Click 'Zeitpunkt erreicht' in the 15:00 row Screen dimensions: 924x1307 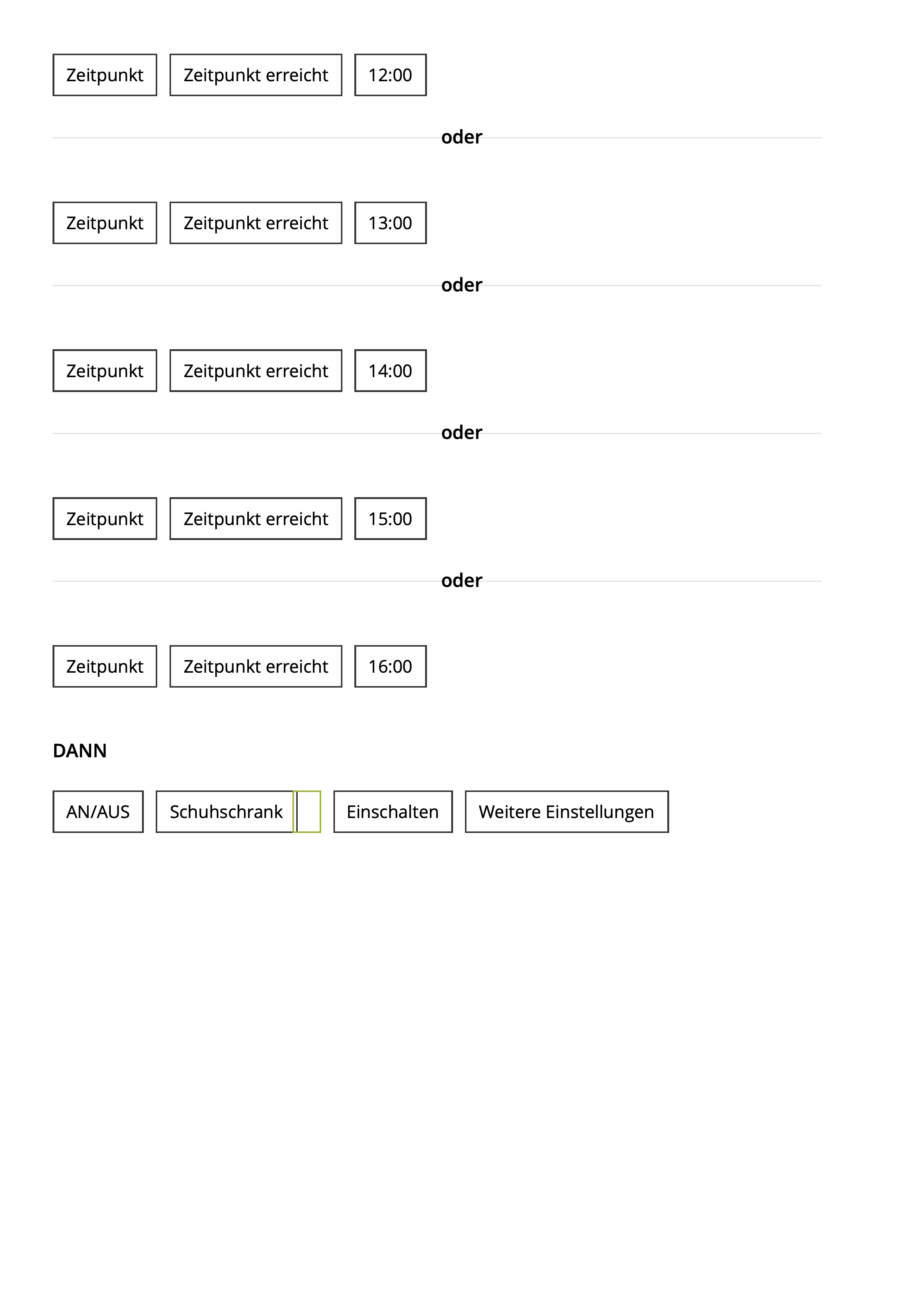point(256,519)
